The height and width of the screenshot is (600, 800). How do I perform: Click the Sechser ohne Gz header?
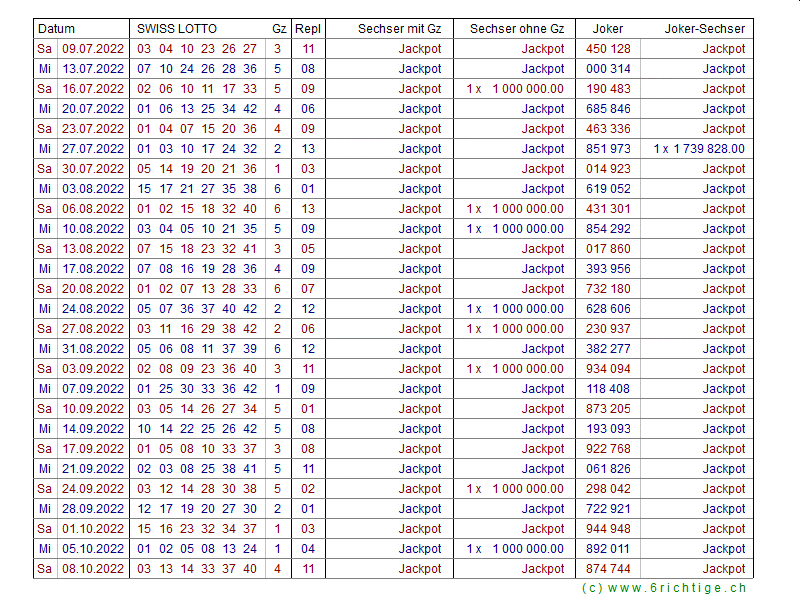coord(517,29)
